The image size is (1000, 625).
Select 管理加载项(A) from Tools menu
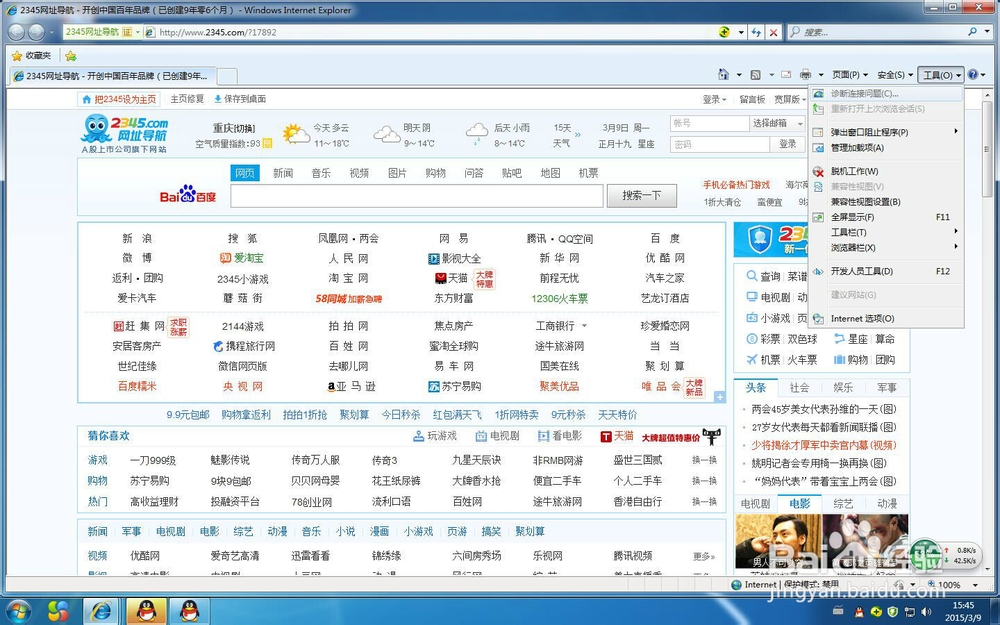pos(886,147)
